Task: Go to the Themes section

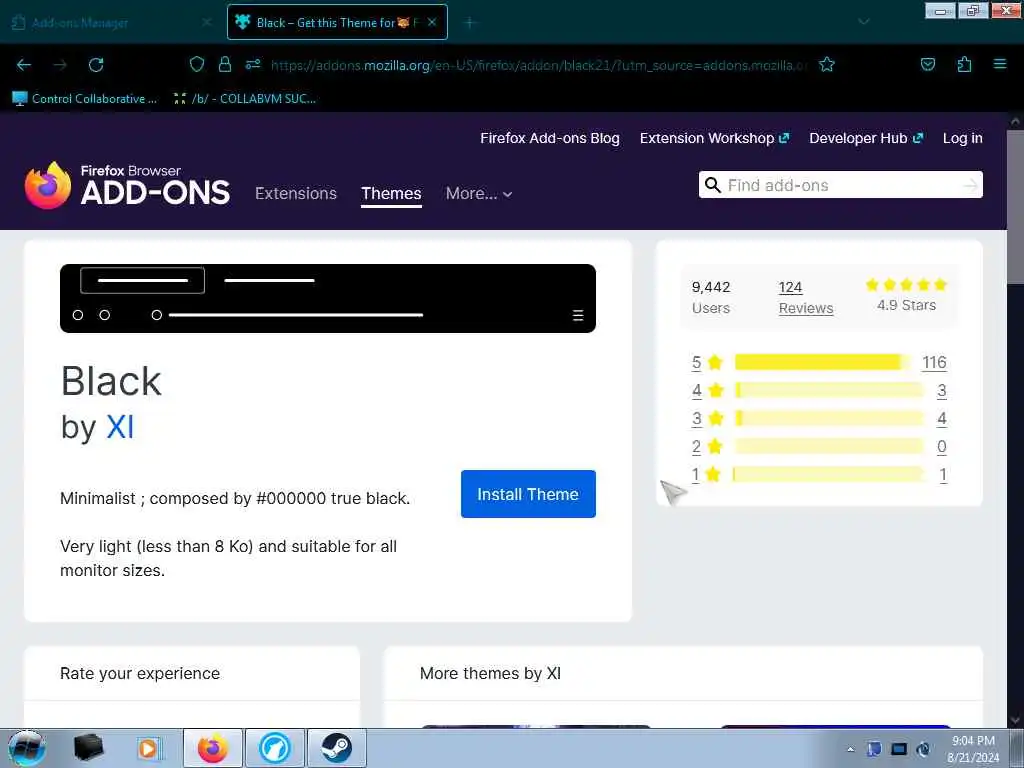Action: 391,193
